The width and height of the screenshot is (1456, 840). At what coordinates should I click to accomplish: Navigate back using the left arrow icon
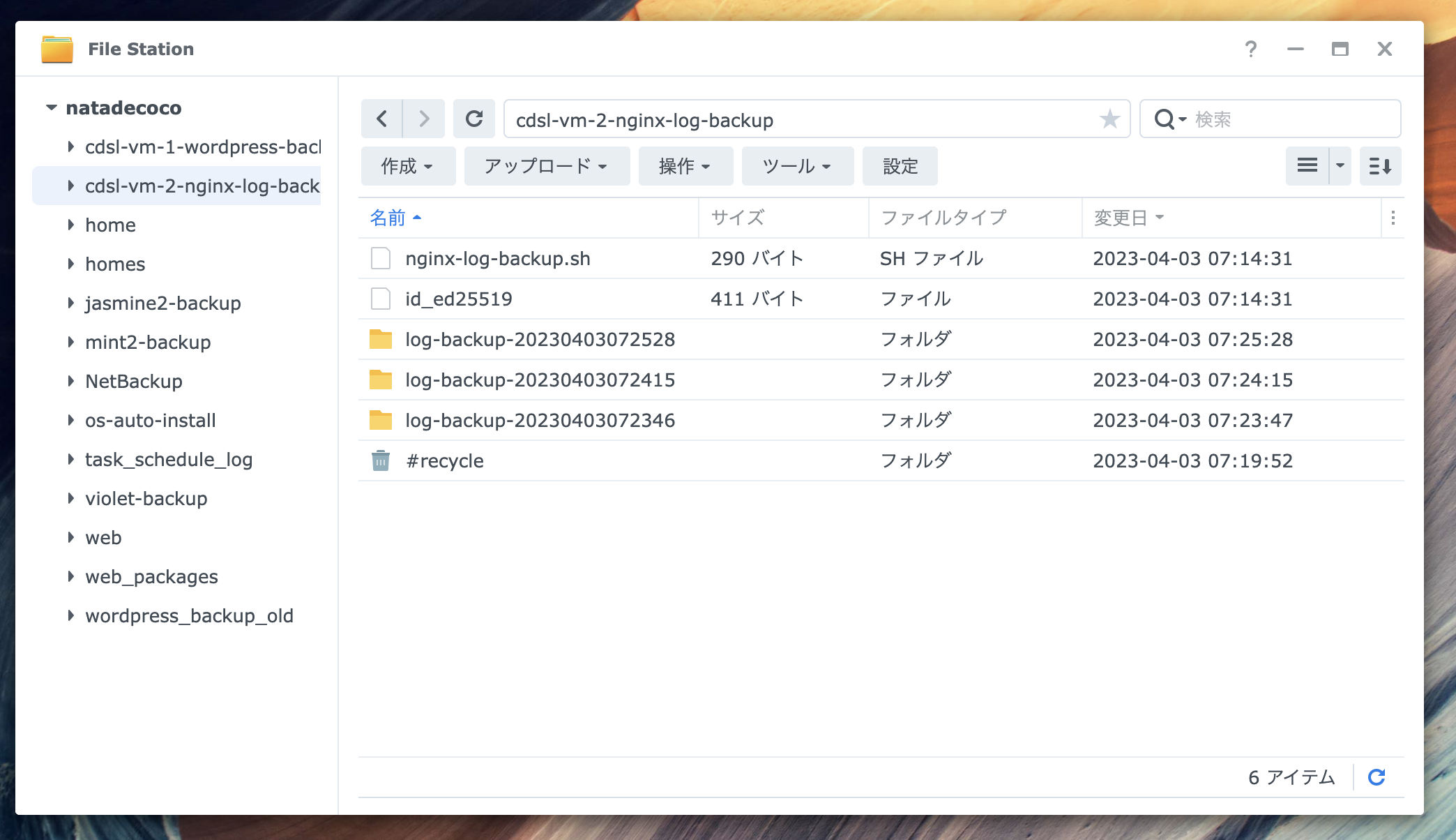click(381, 119)
